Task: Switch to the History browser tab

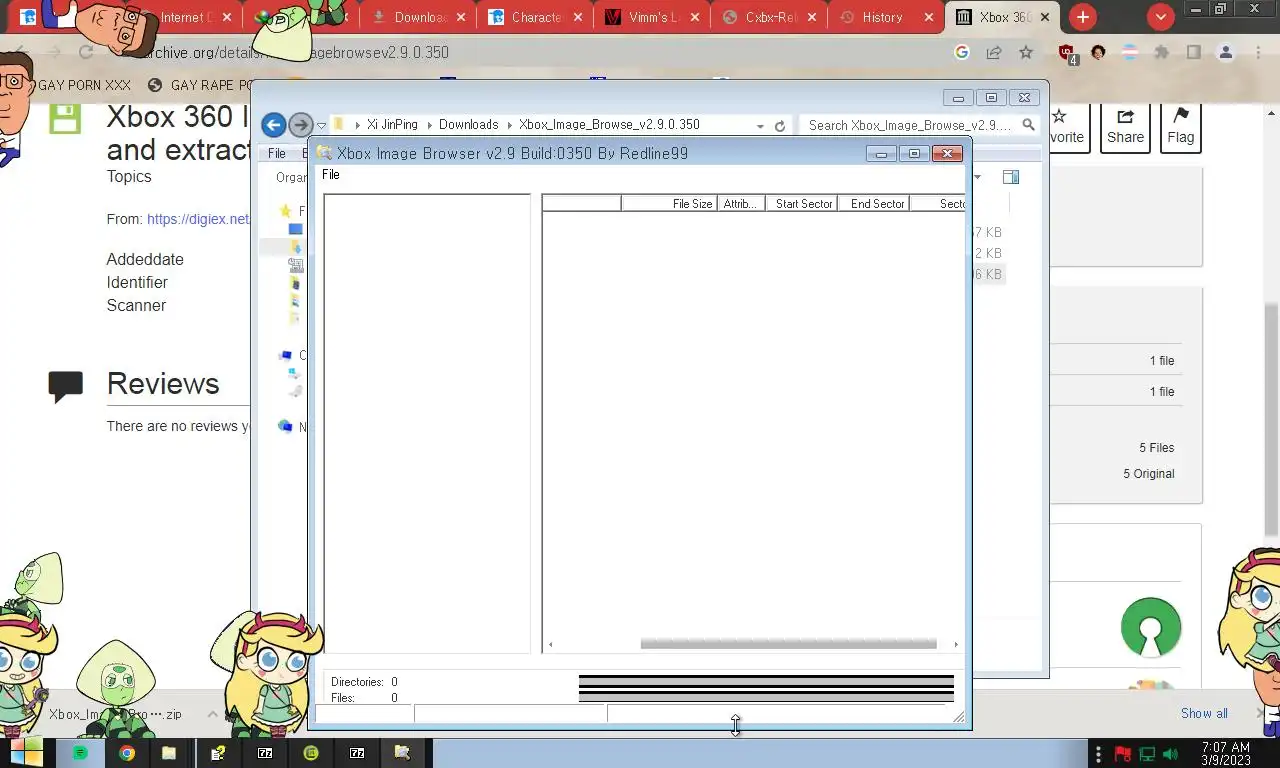Action: coord(886,17)
